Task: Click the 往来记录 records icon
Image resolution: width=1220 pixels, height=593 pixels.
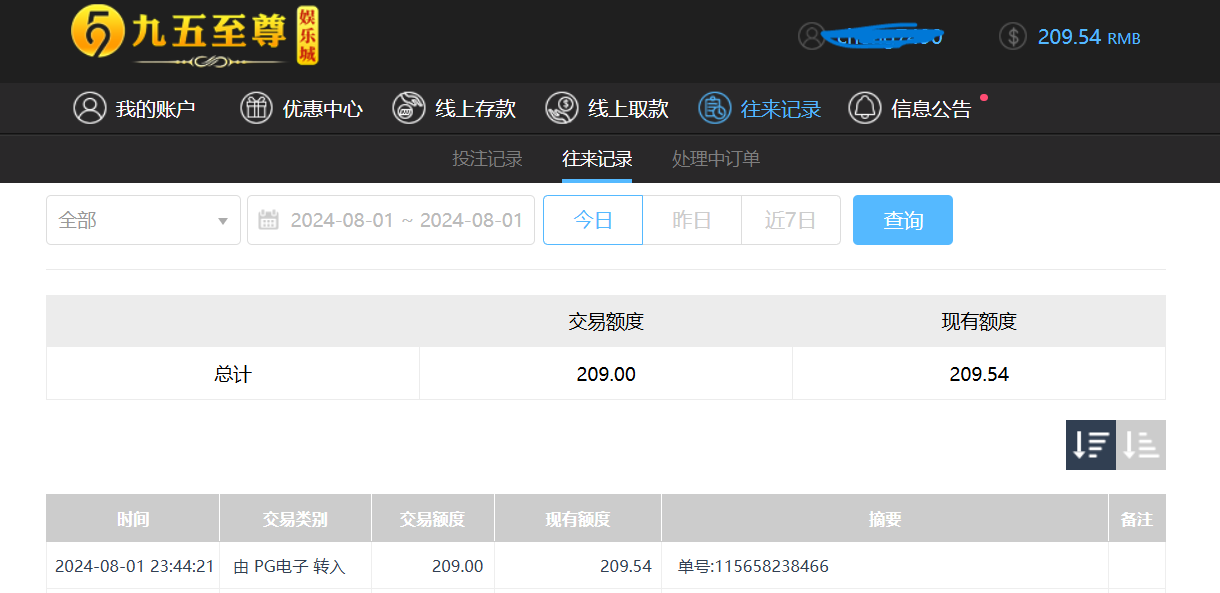Action: pyautogui.click(x=714, y=108)
